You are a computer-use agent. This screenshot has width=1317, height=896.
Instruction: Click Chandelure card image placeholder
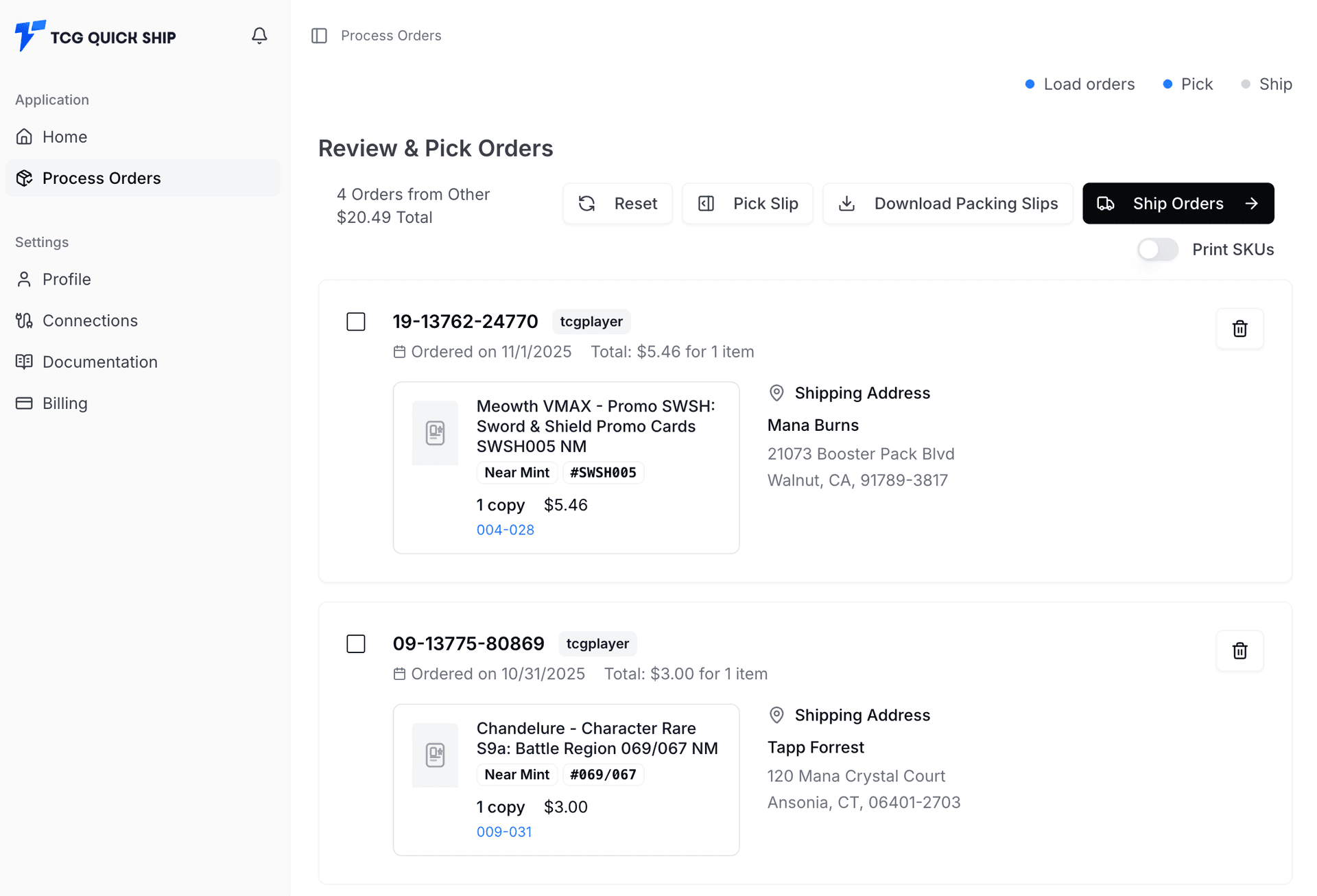(435, 755)
